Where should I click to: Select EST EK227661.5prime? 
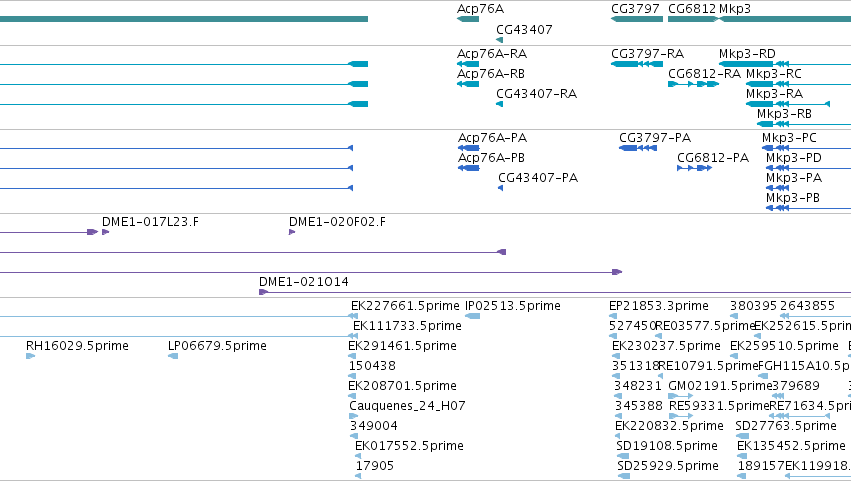pyautogui.click(x=405, y=306)
